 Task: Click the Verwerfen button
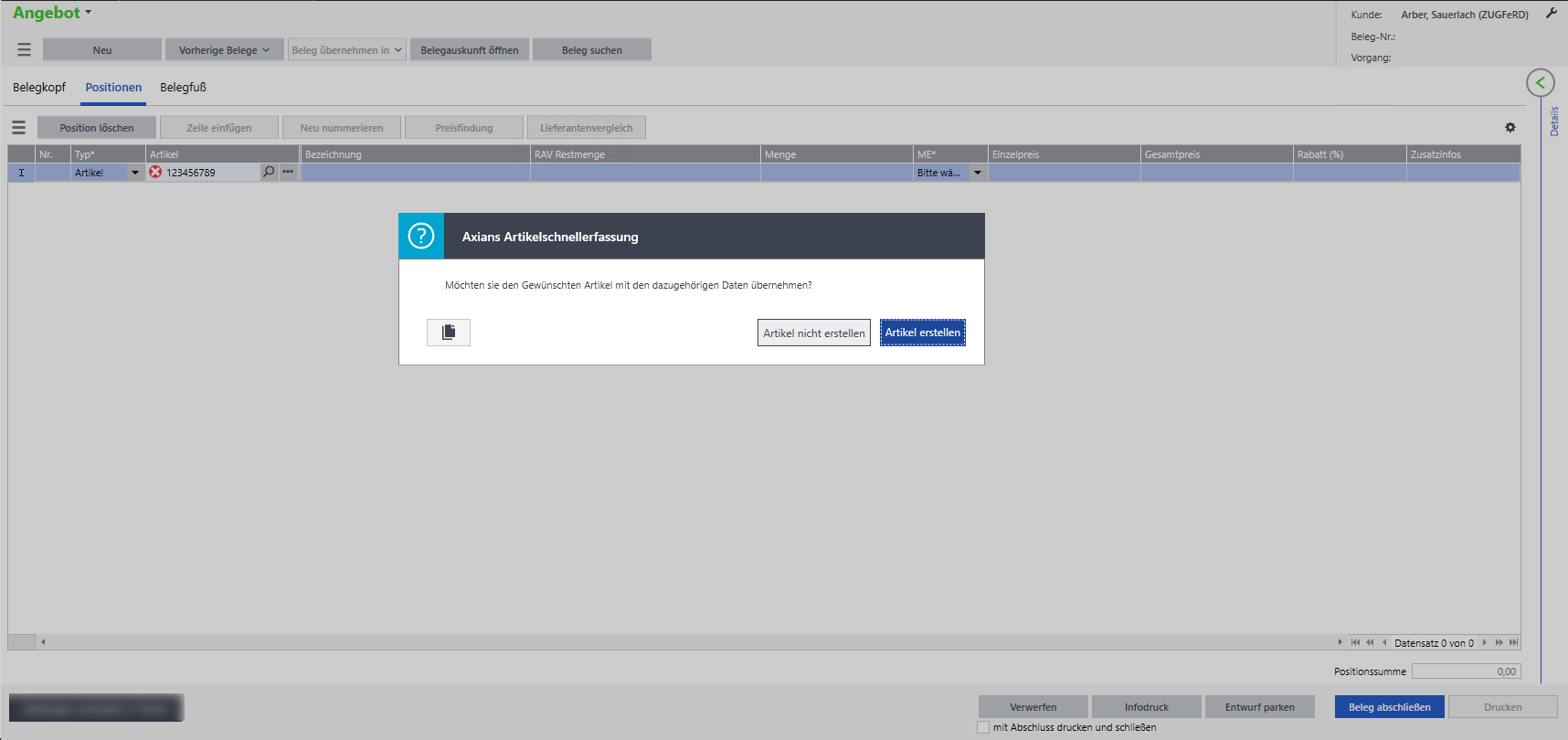click(x=1033, y=707)
